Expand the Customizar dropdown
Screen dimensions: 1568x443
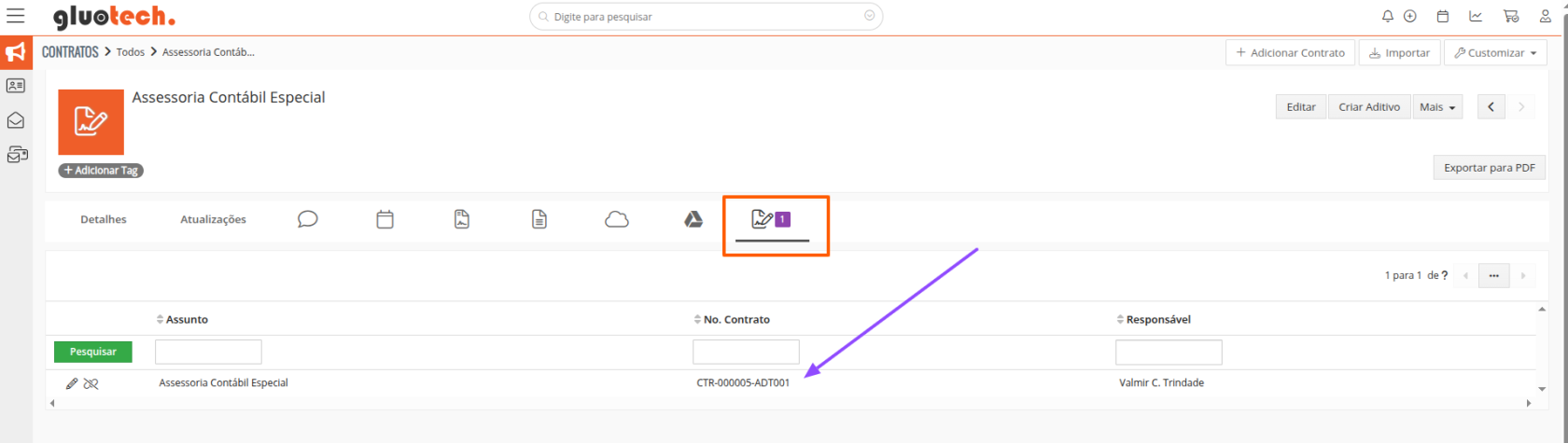point(1494,53)
